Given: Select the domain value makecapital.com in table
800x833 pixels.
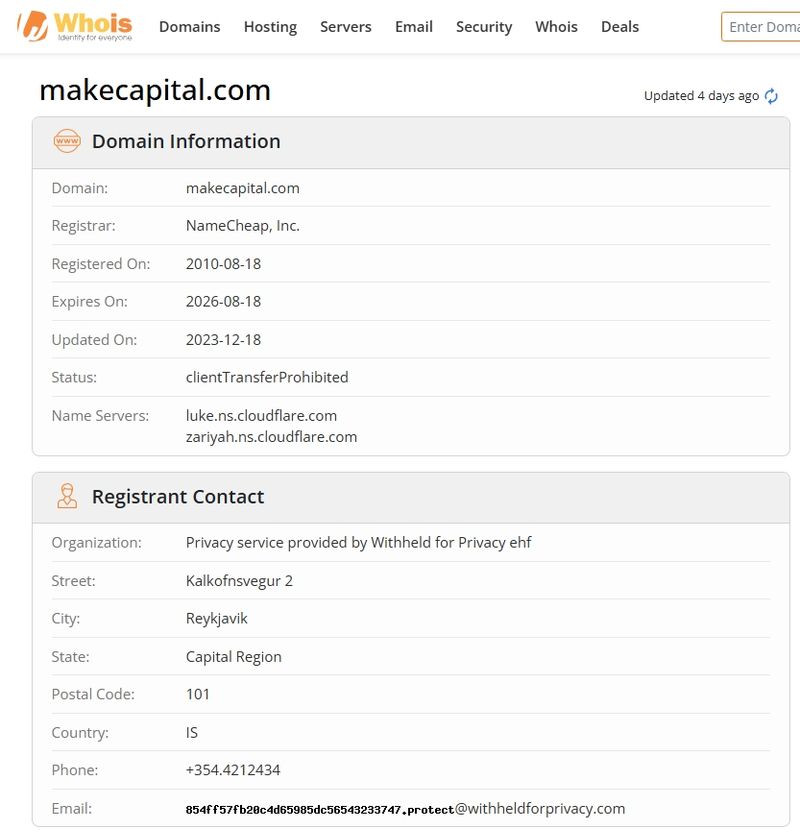Looking at the screenshot, I should point(243,188).
